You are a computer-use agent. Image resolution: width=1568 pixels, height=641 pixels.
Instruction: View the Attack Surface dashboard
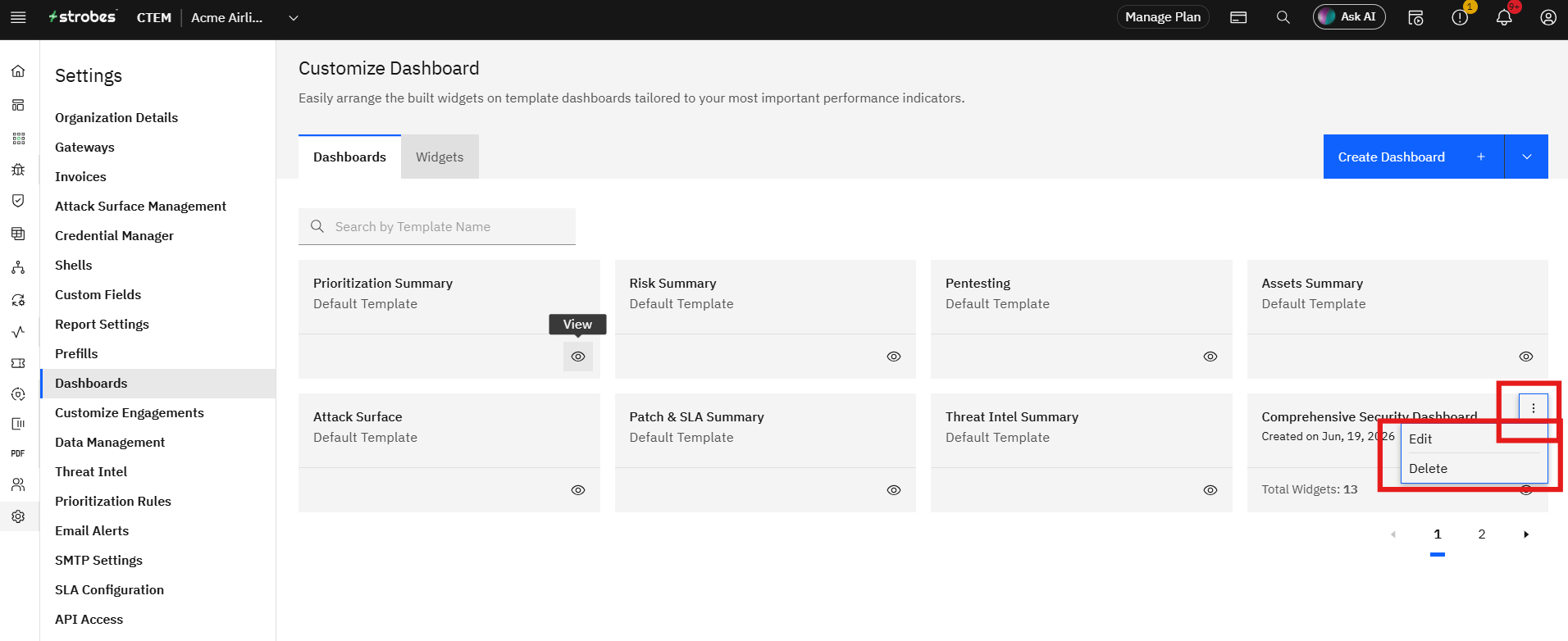tap(578, 490)
